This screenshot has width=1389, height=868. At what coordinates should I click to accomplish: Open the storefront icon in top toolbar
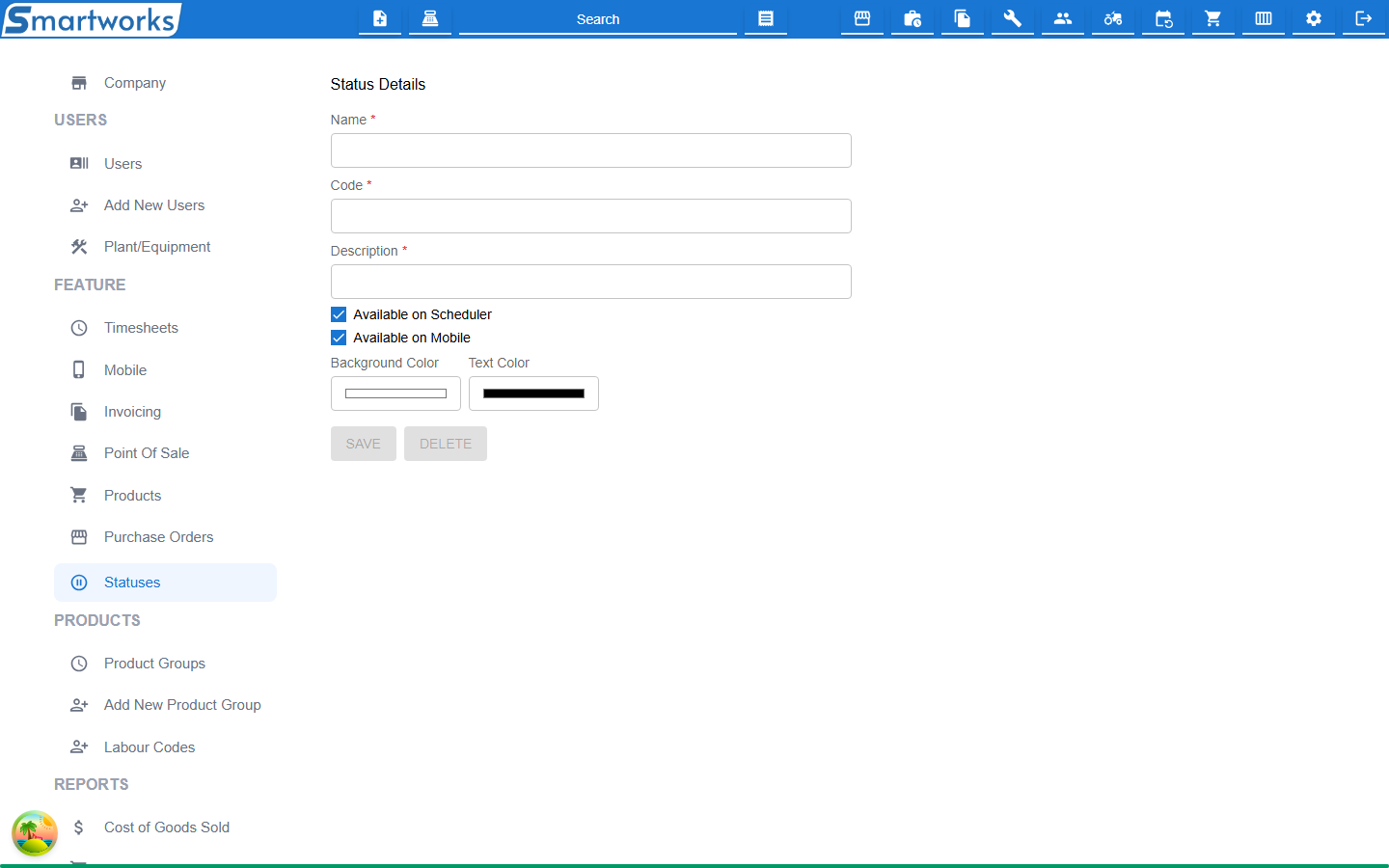pyautogui.click(x=862, y=18)
